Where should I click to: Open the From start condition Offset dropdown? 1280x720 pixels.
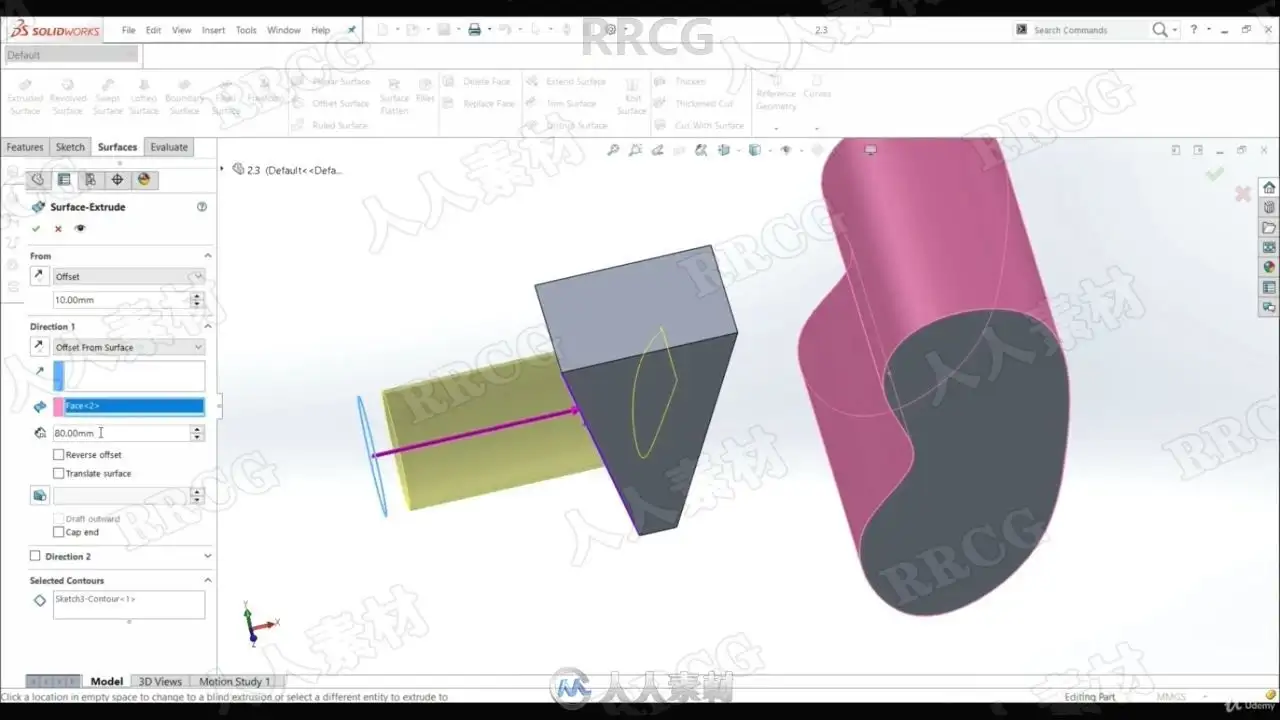tap(129, 276)
